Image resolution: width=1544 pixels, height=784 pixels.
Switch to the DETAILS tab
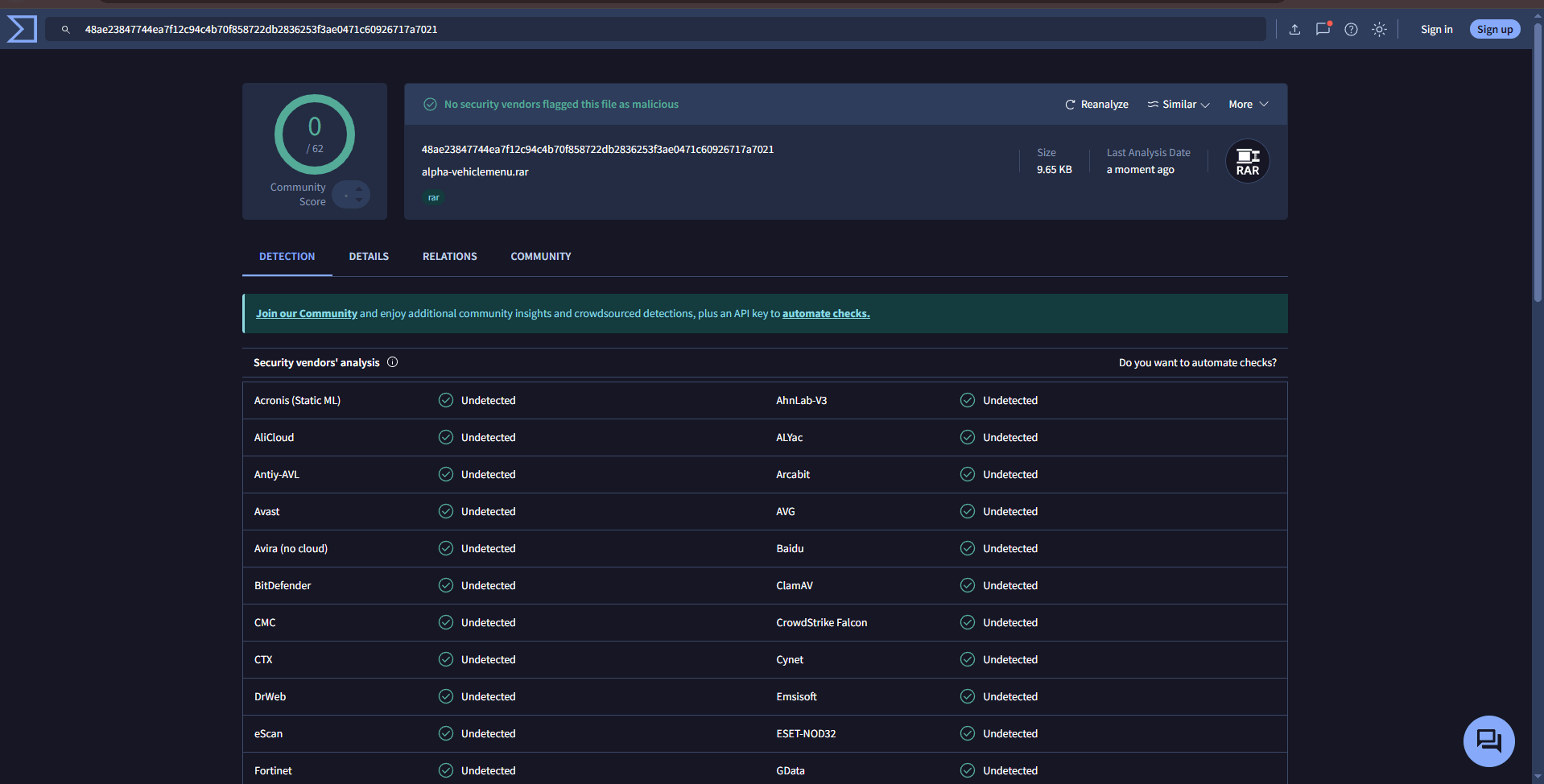pyautogui.click(x=368, y=256)
